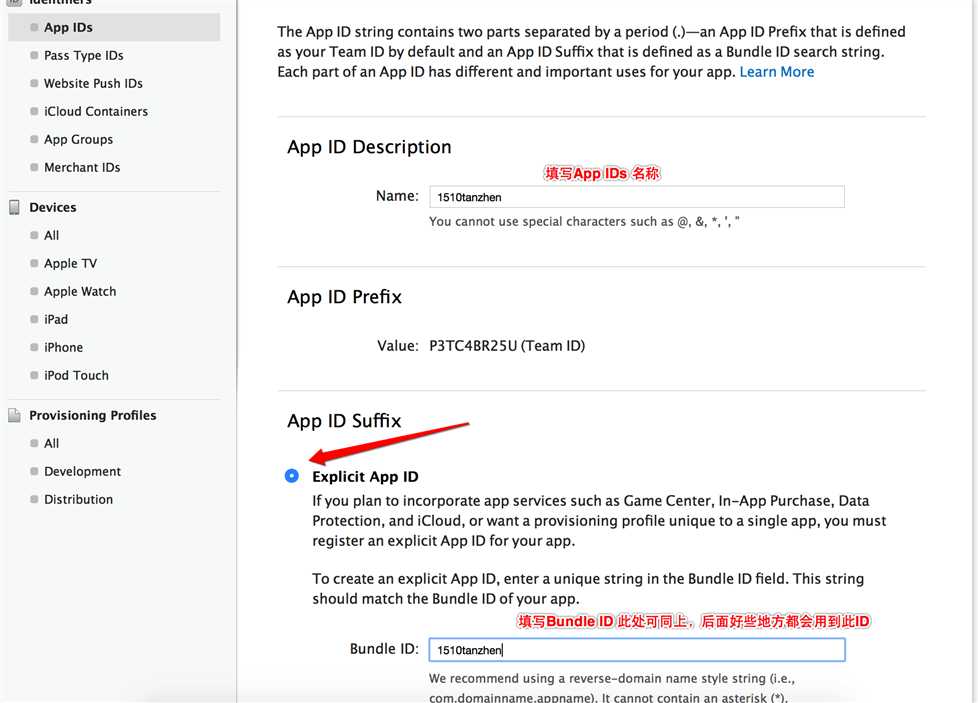Open App Groups list
This screenshot has height=703, width=978.
[78, 140]
